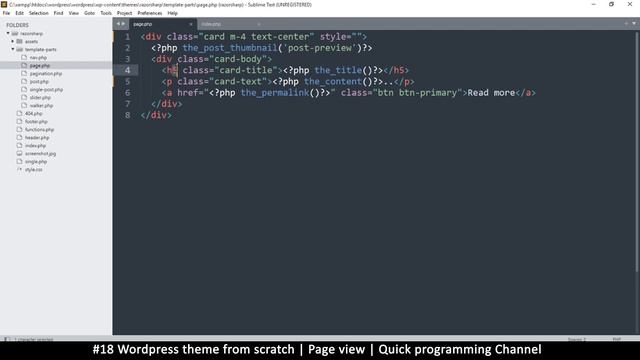Open the Preferences menu
This screenshot has height=360, width=640.
tap(150, 13)
